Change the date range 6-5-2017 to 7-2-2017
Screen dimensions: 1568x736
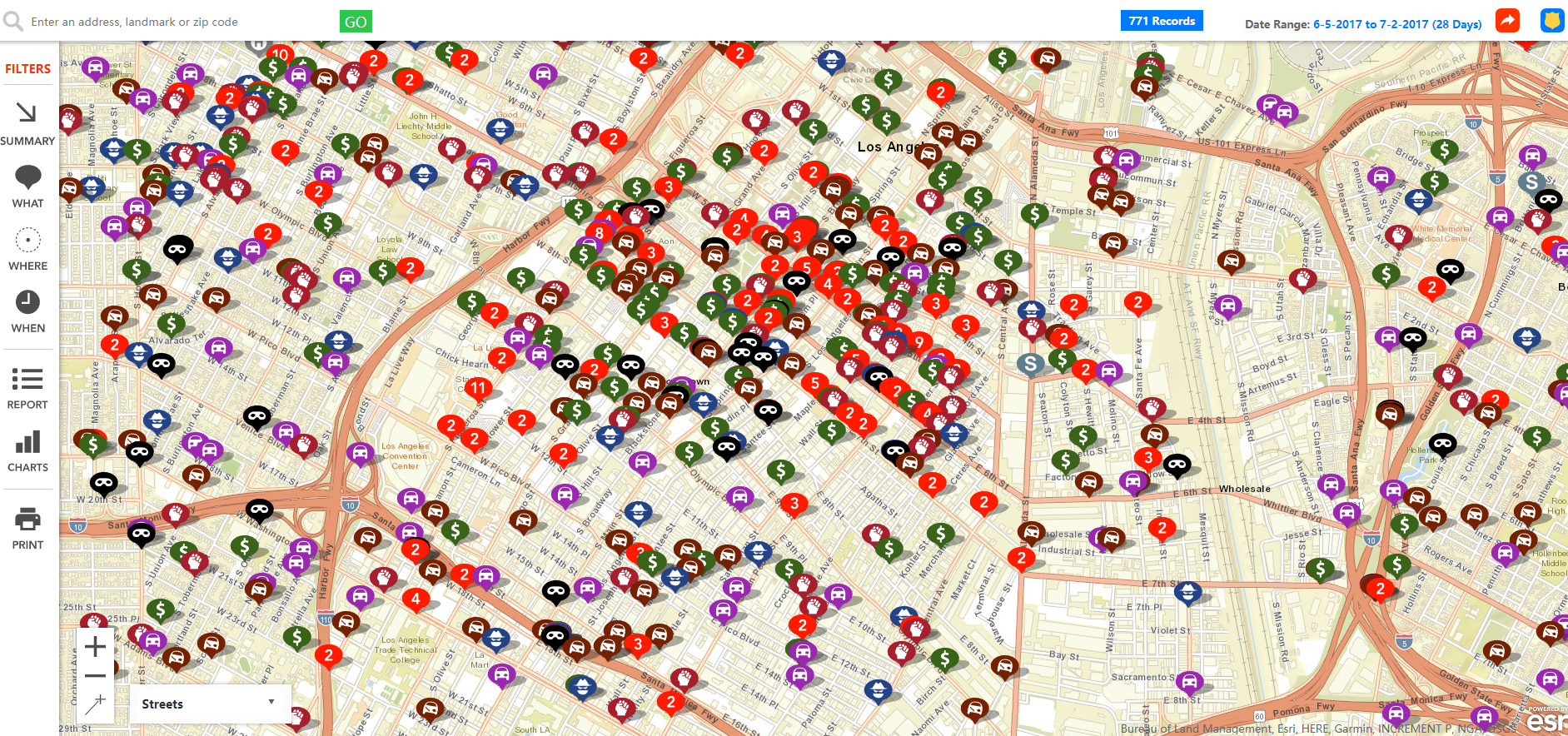pyautogui.click(x=1396, y=24)
